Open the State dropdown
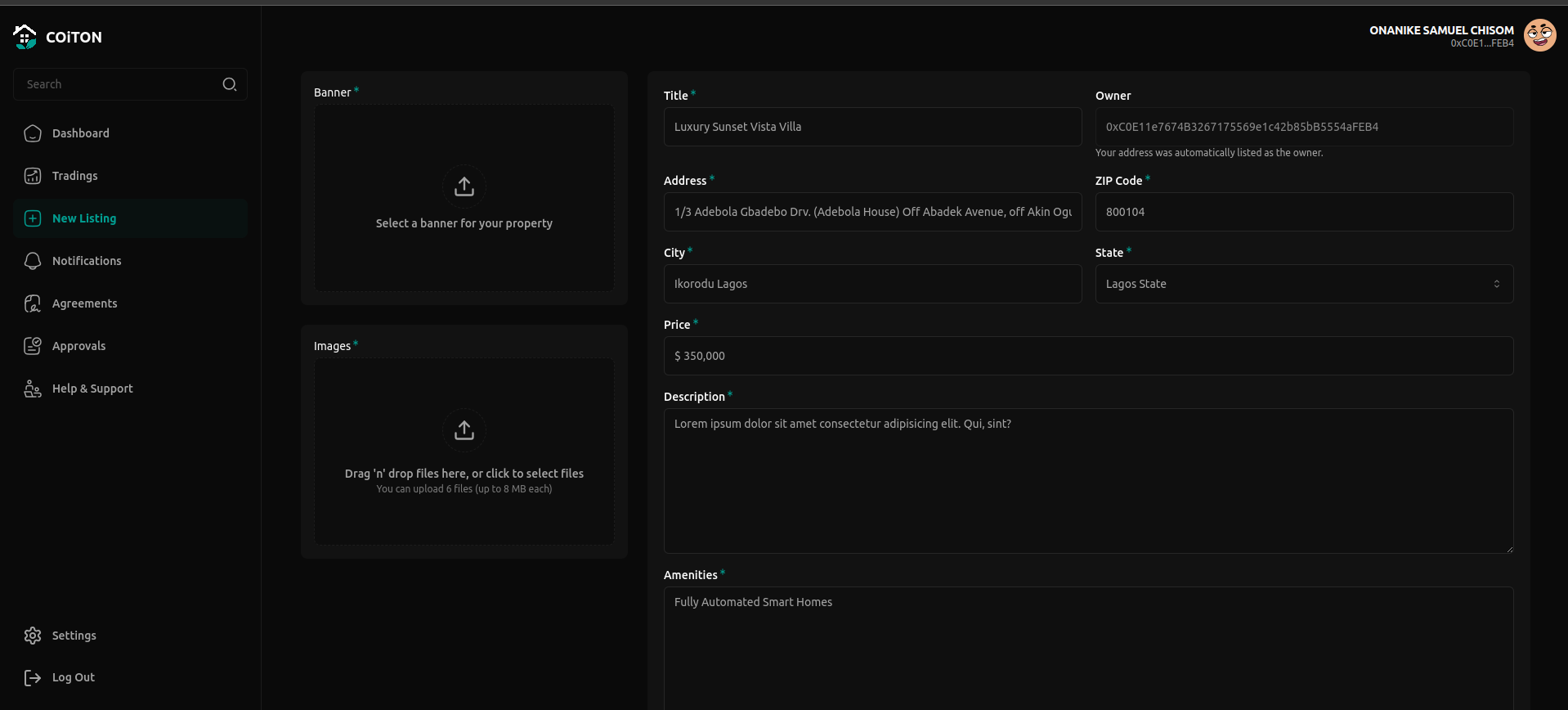Screen dimensions: 1568x710 pos(1303,284)
